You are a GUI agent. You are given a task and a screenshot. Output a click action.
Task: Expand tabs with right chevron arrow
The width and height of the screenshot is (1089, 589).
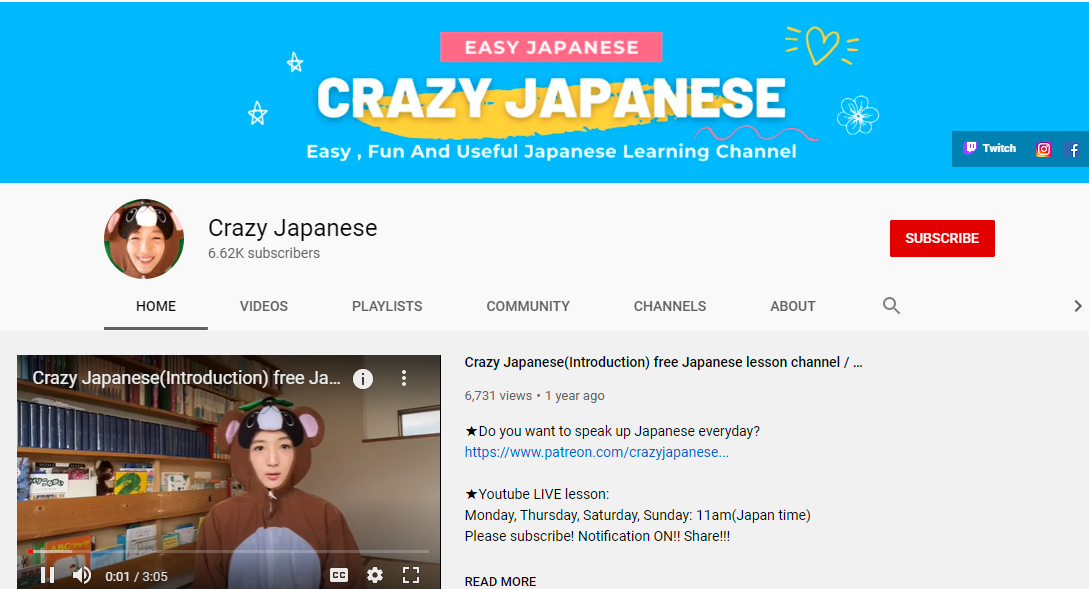(1077, 306)
